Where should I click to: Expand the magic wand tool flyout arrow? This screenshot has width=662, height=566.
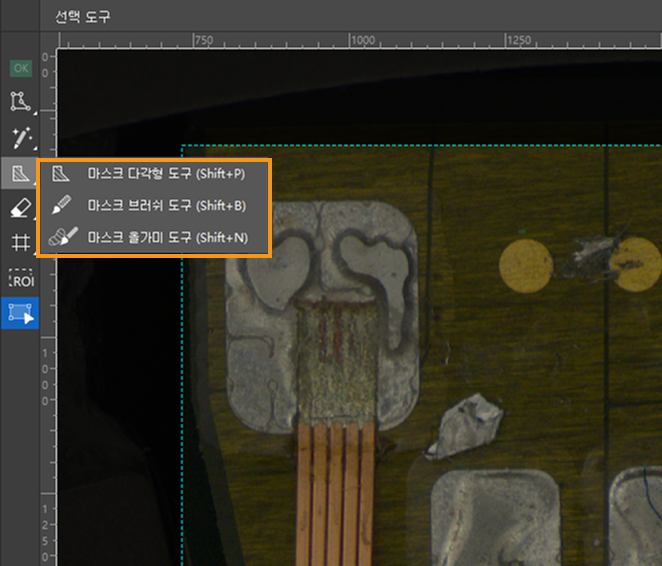pyautogui.click(x=35, y=148)
